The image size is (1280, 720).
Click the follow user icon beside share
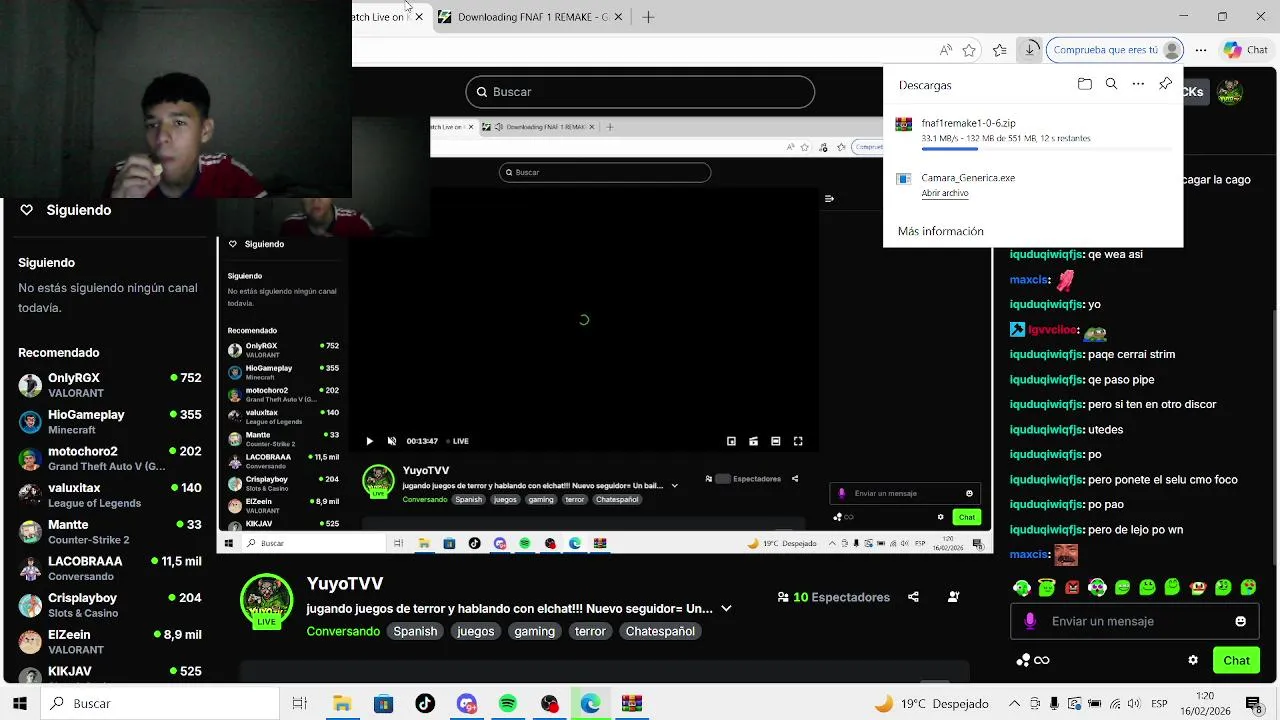[x=954, y=597]
